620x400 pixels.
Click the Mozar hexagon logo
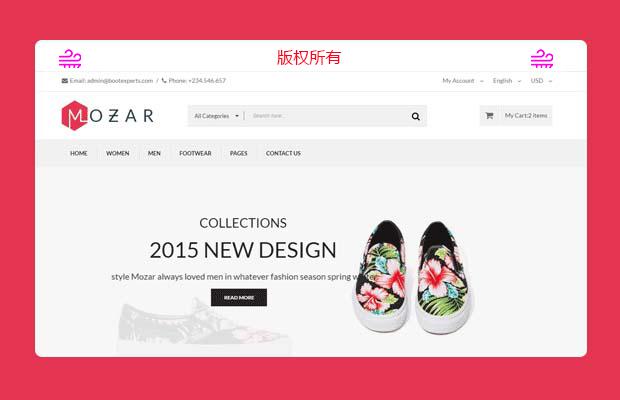click(74, 115)
